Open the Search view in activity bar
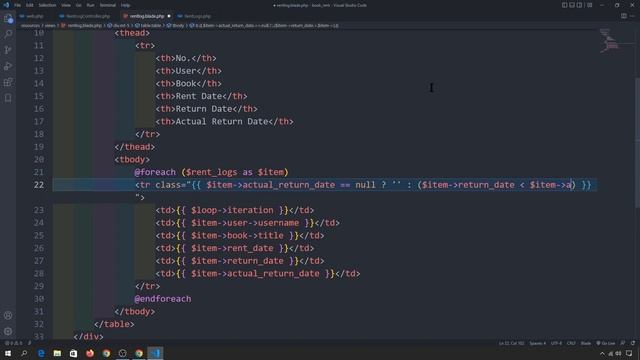640x360 pixels. coord(8,34)
